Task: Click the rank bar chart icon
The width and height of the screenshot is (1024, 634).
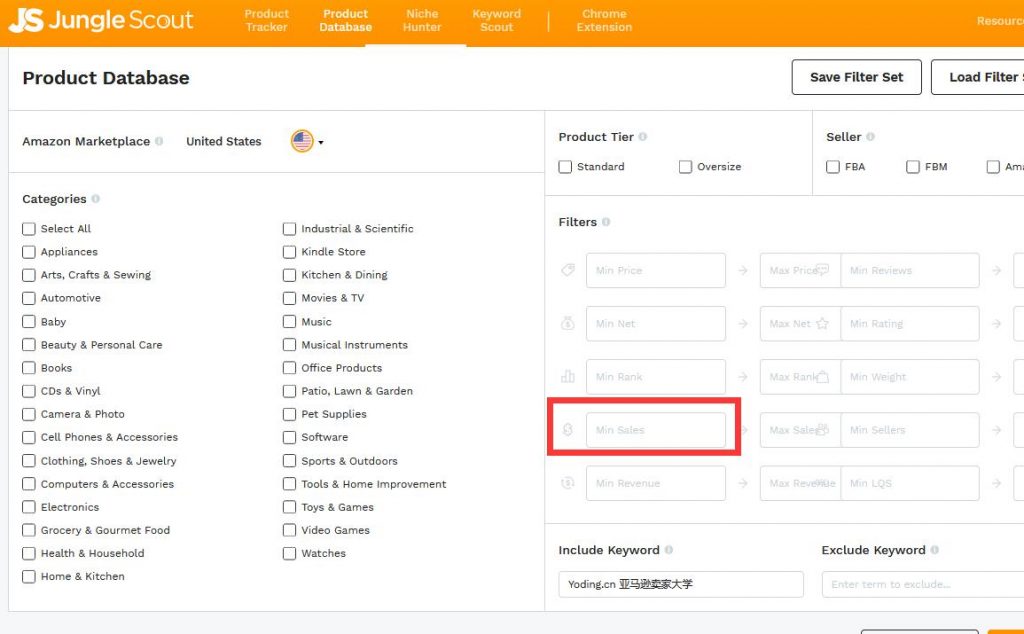Action: point(568,377)
